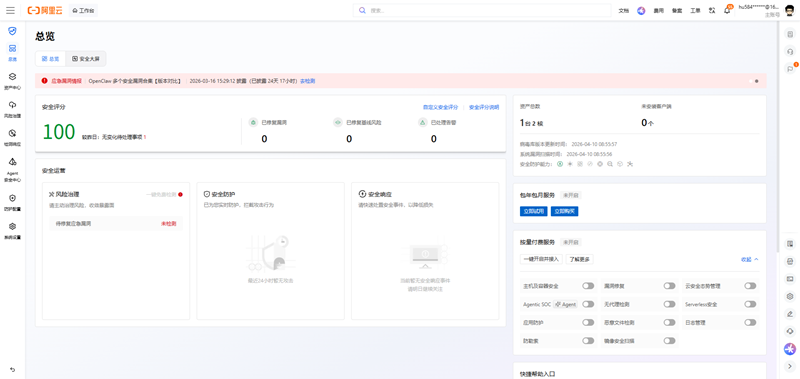Click the top search field
This screenshot has width=800, height=379.
pos(482,10)
